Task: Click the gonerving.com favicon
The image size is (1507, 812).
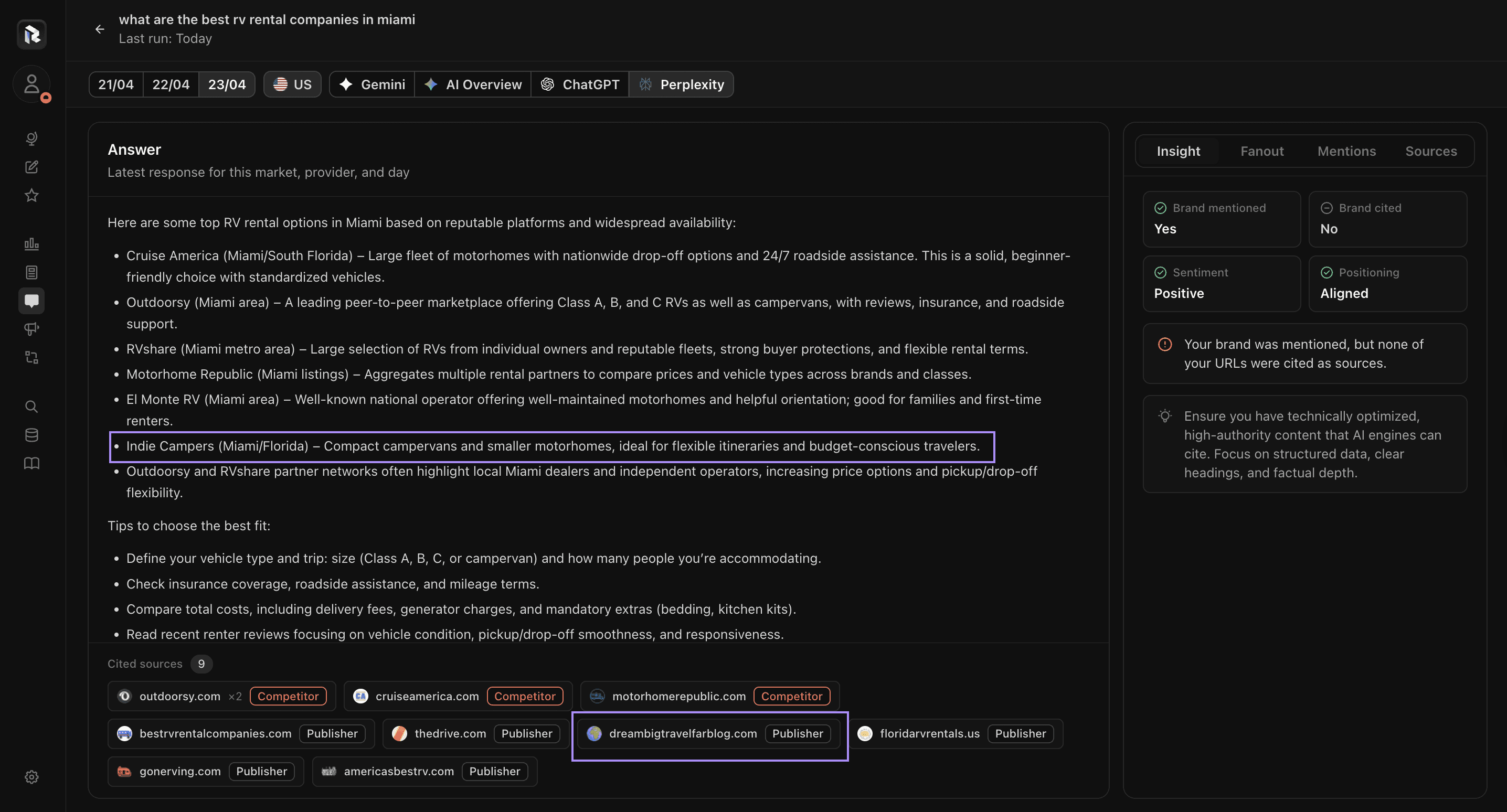Action: pyautogui.click(x=124, y=772)
